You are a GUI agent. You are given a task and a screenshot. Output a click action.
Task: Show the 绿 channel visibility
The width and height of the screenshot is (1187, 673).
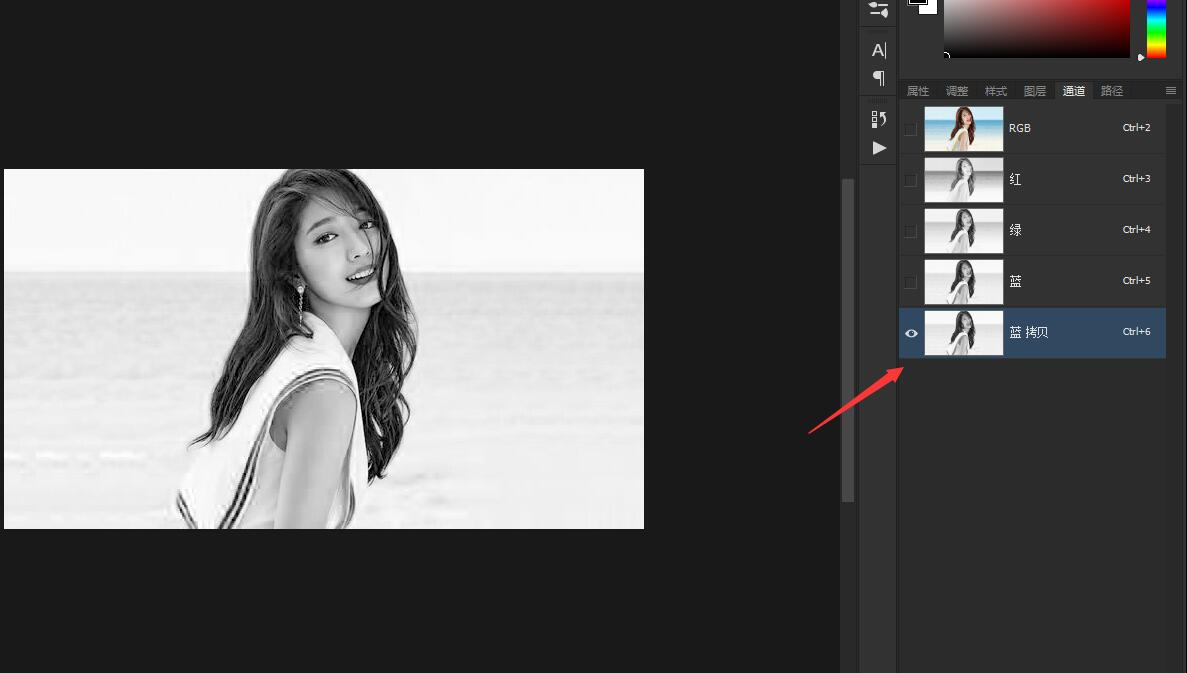[x=911, y=231]
